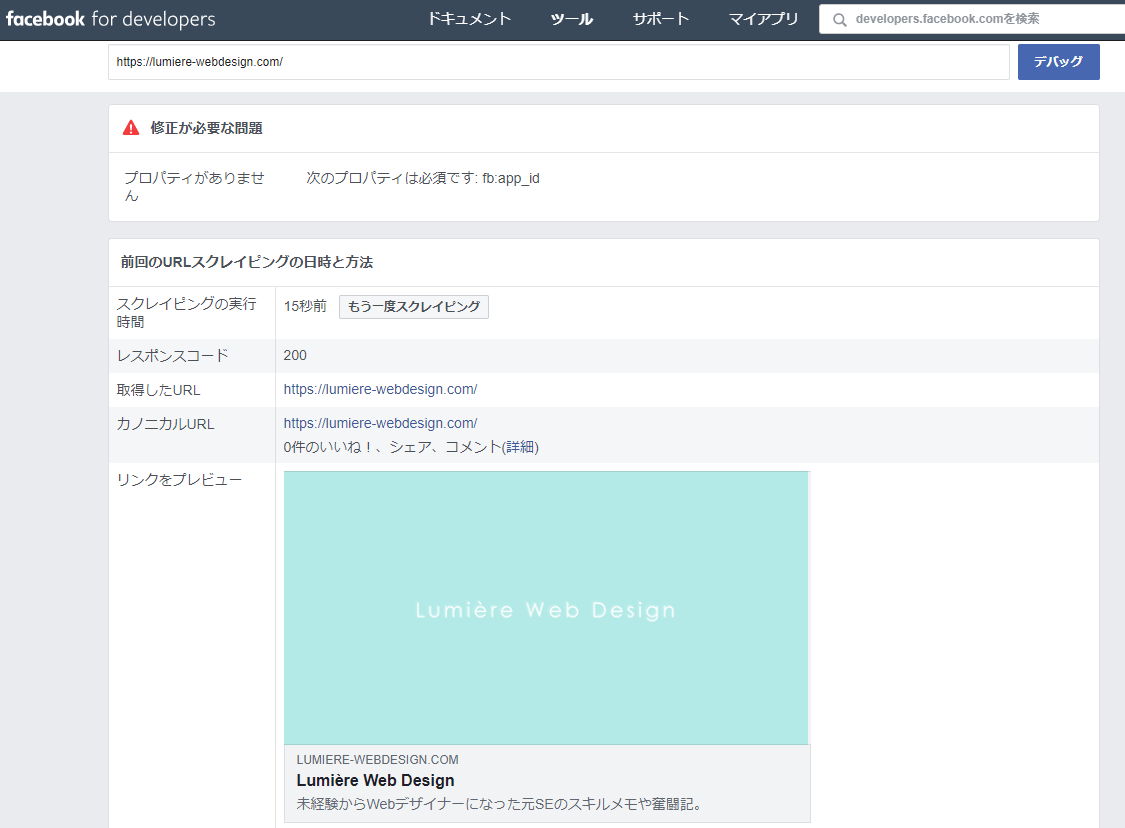Select the プロパティがありません label
This screenshot has height=828, width=1125.
[x=194, y=187]
